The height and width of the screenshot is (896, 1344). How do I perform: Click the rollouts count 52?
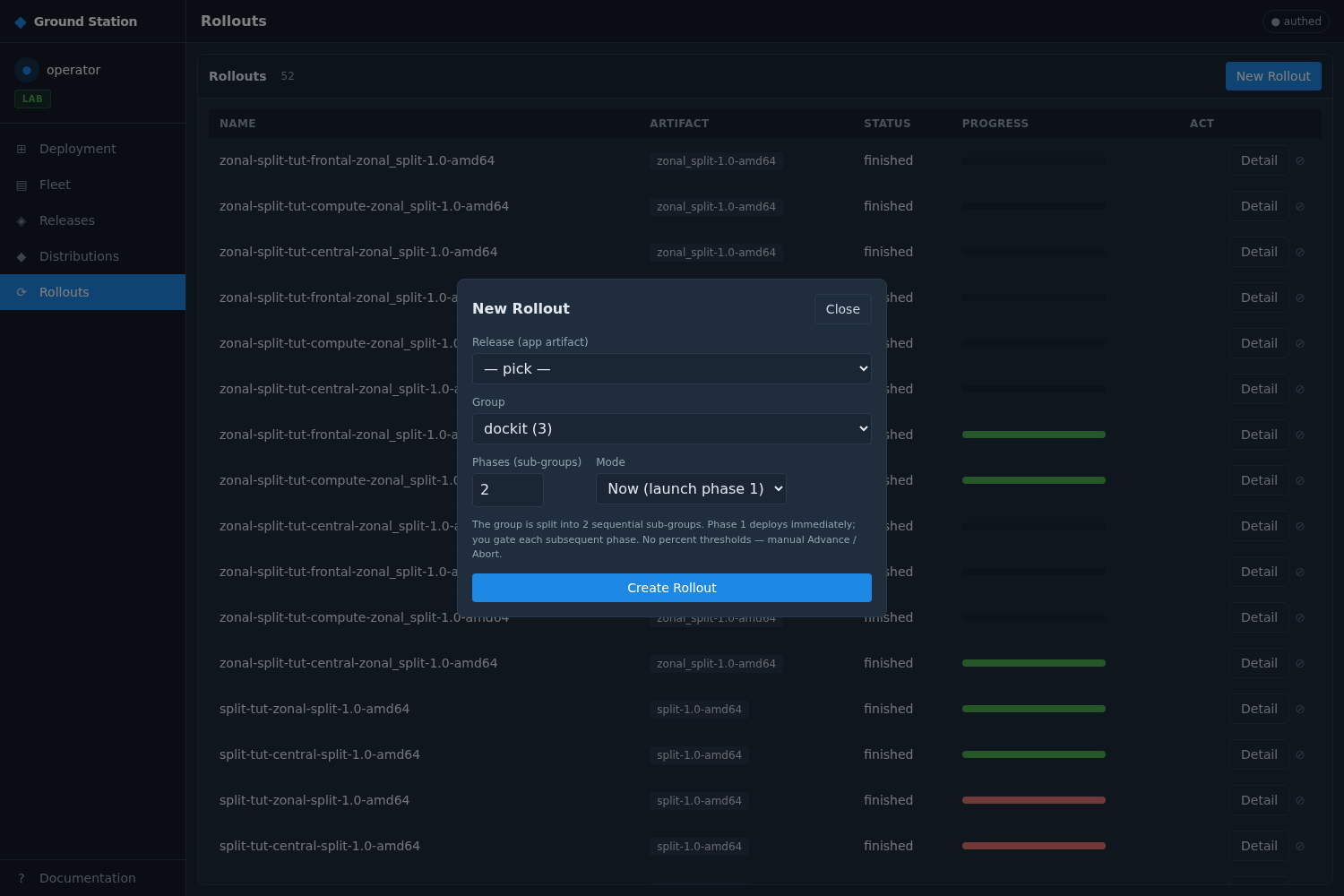tap(288, 76)
